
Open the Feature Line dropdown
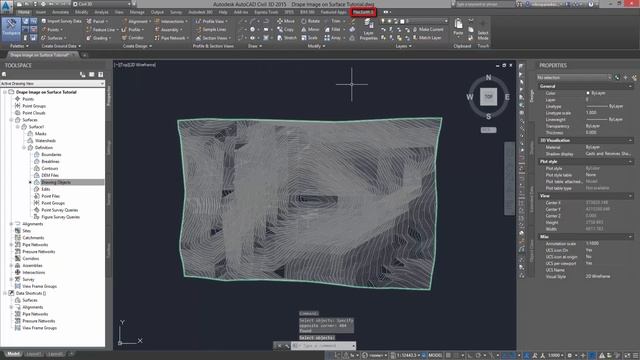click(x=102, y=29)
